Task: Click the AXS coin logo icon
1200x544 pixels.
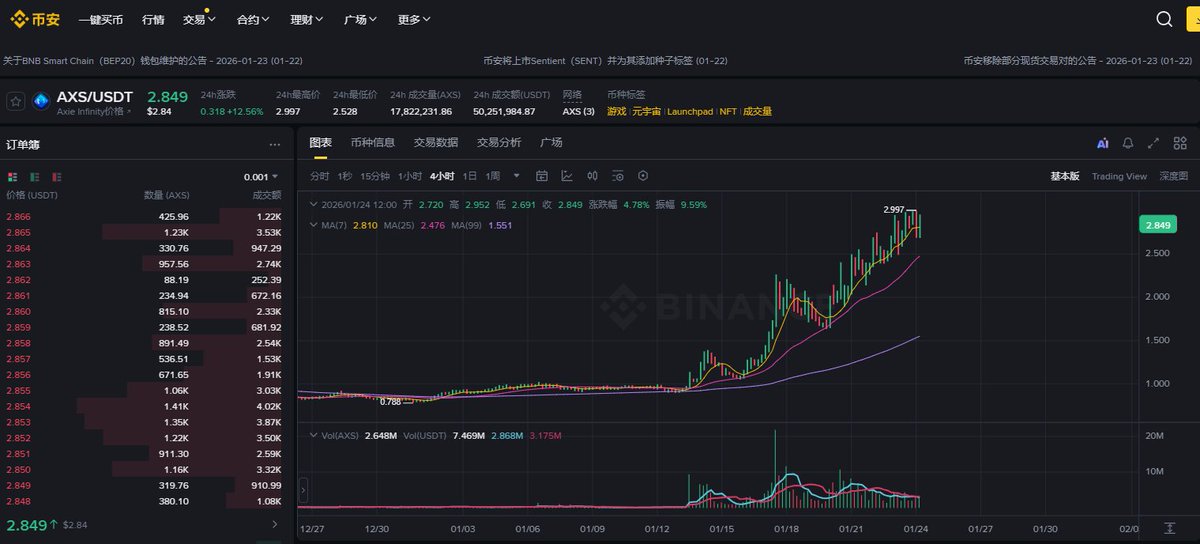Action: (41, 101)
